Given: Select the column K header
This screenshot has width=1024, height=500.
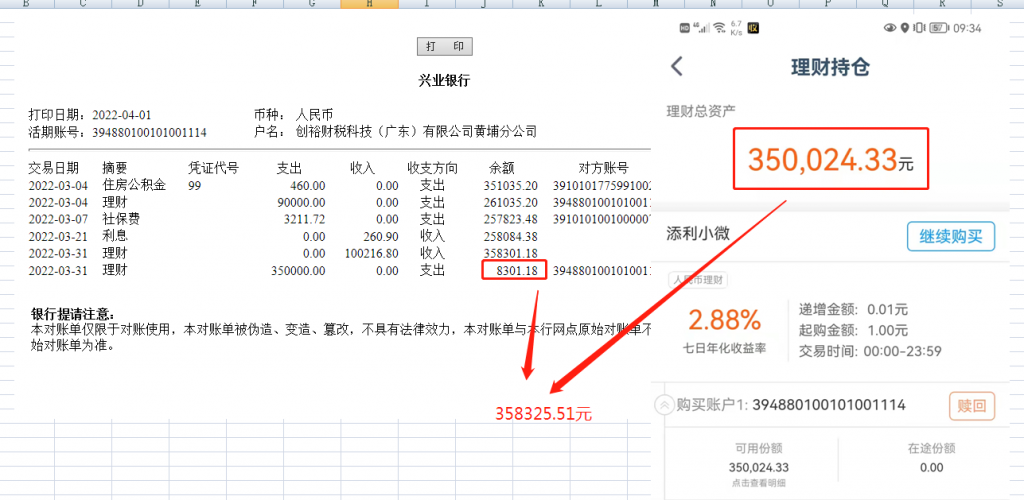Looking at the screenshot, I should pos(541,4).
